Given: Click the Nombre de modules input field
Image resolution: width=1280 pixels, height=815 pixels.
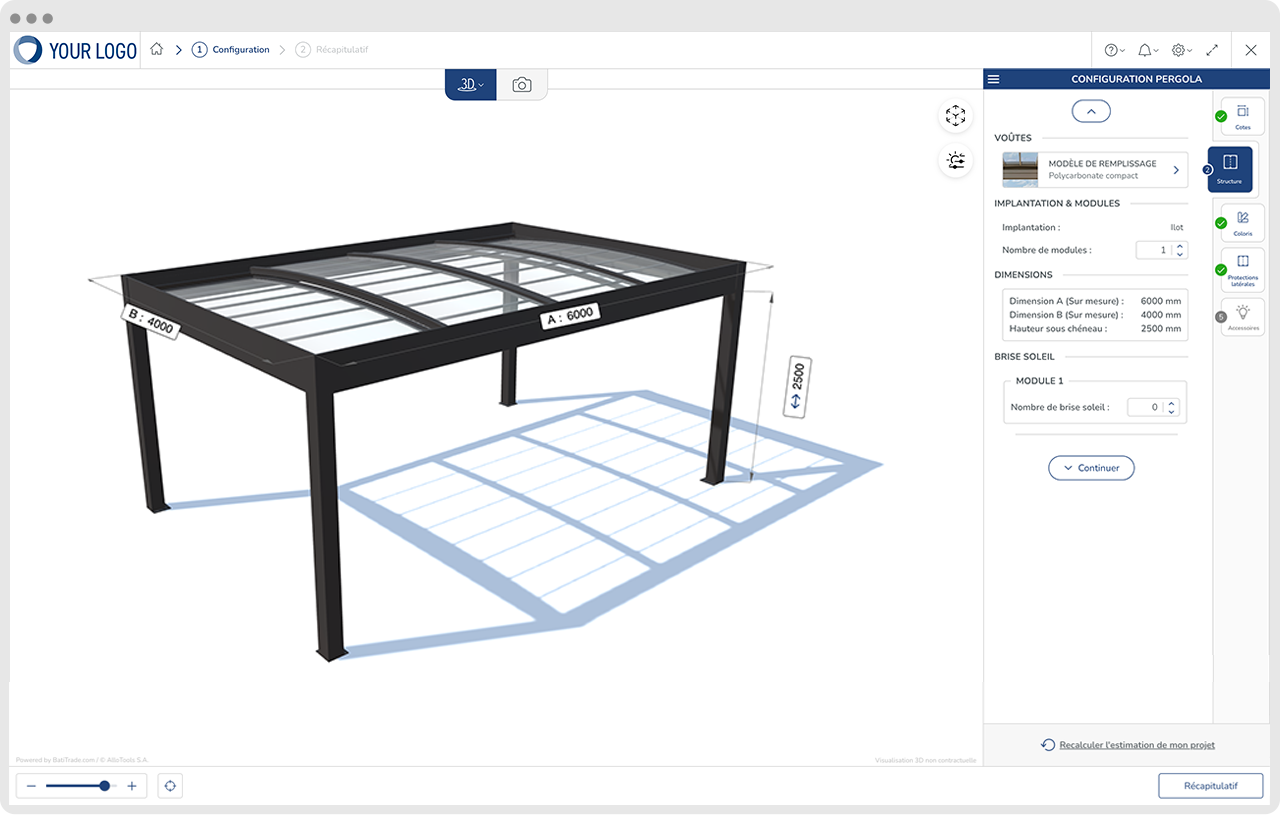Looking at the screenshot, I should click(x=1154, y=250).
